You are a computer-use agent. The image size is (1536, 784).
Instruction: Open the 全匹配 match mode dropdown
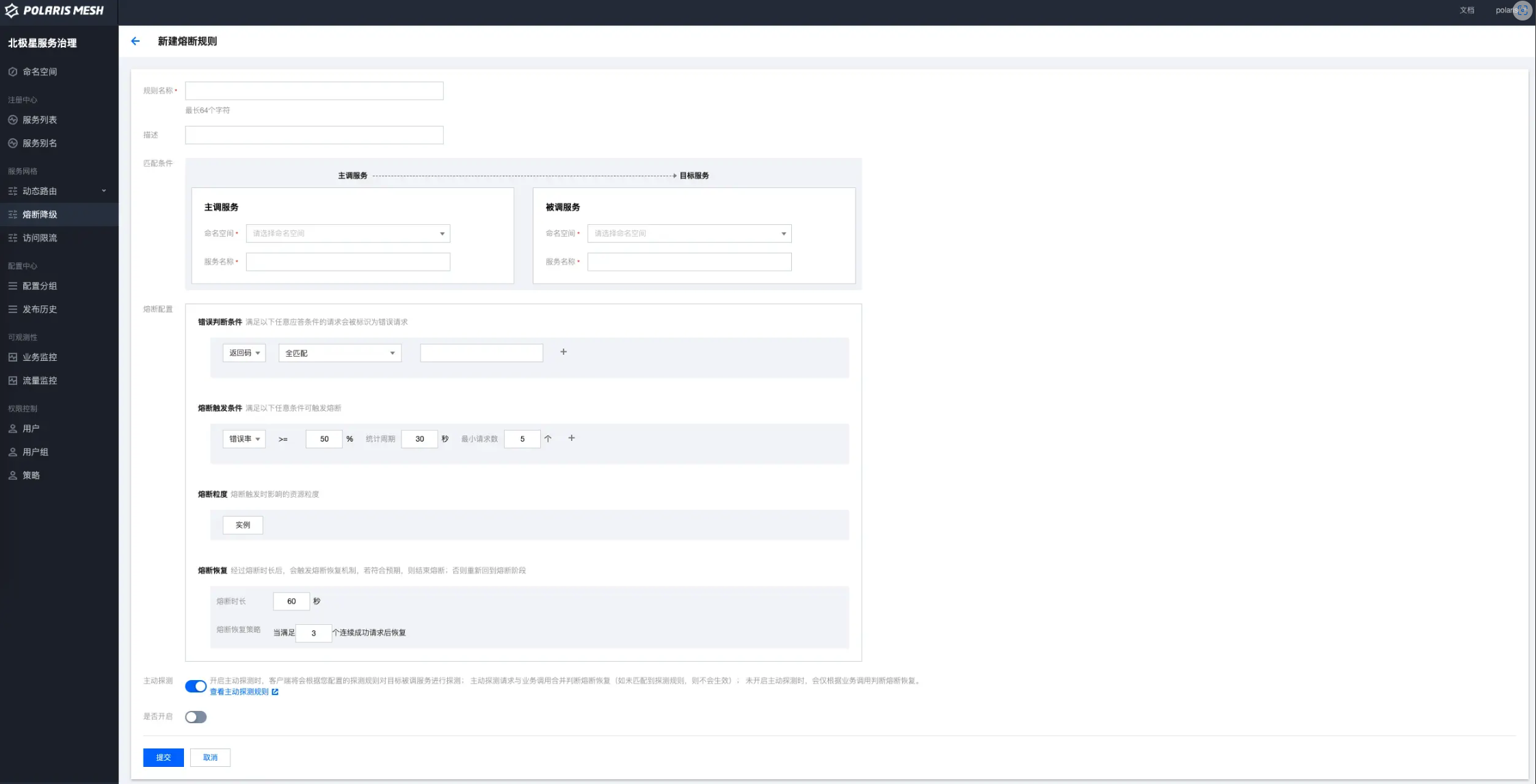pyautogui.click(x=340, y=353)
